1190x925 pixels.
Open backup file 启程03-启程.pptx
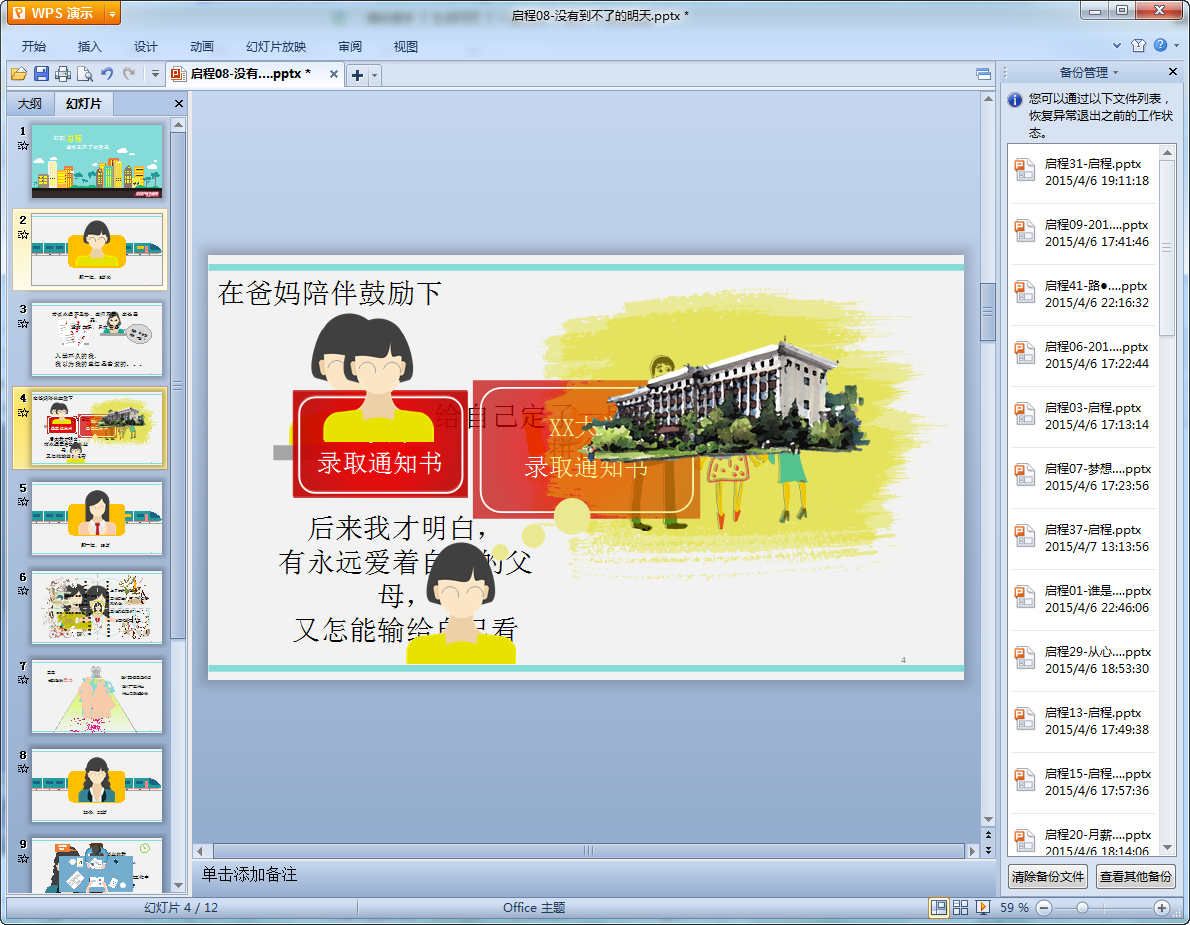click(1083, 416)
